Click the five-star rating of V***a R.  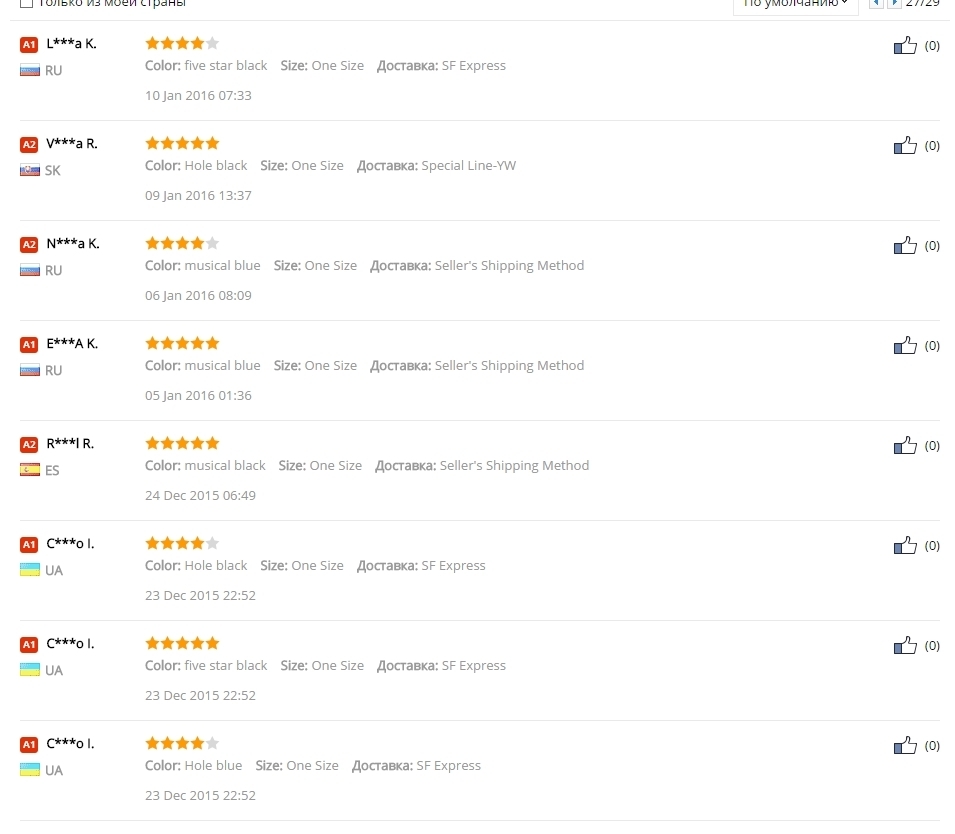[x=182, y=143]
